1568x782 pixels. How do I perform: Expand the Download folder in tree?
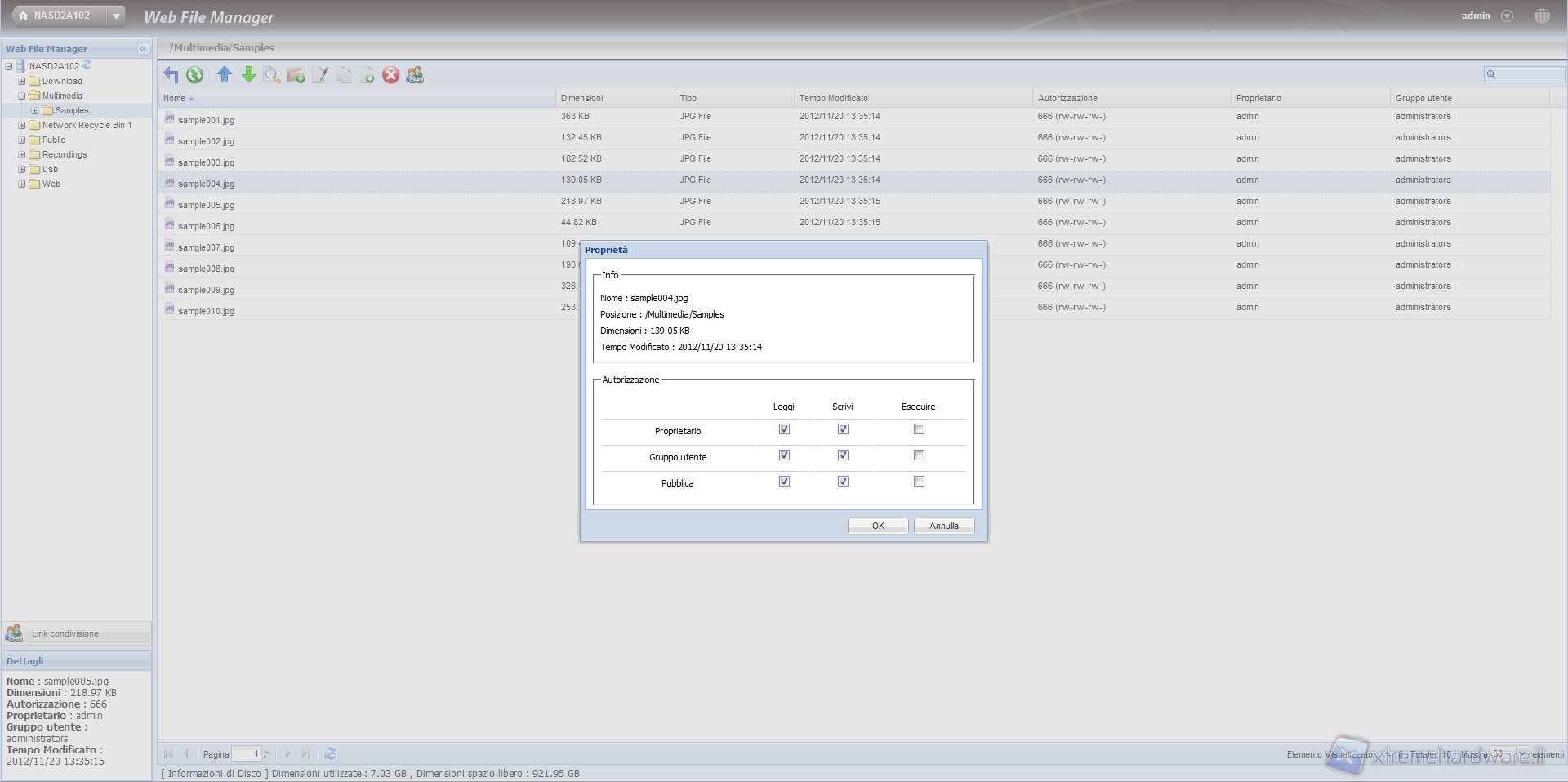(x=22, y=82)
